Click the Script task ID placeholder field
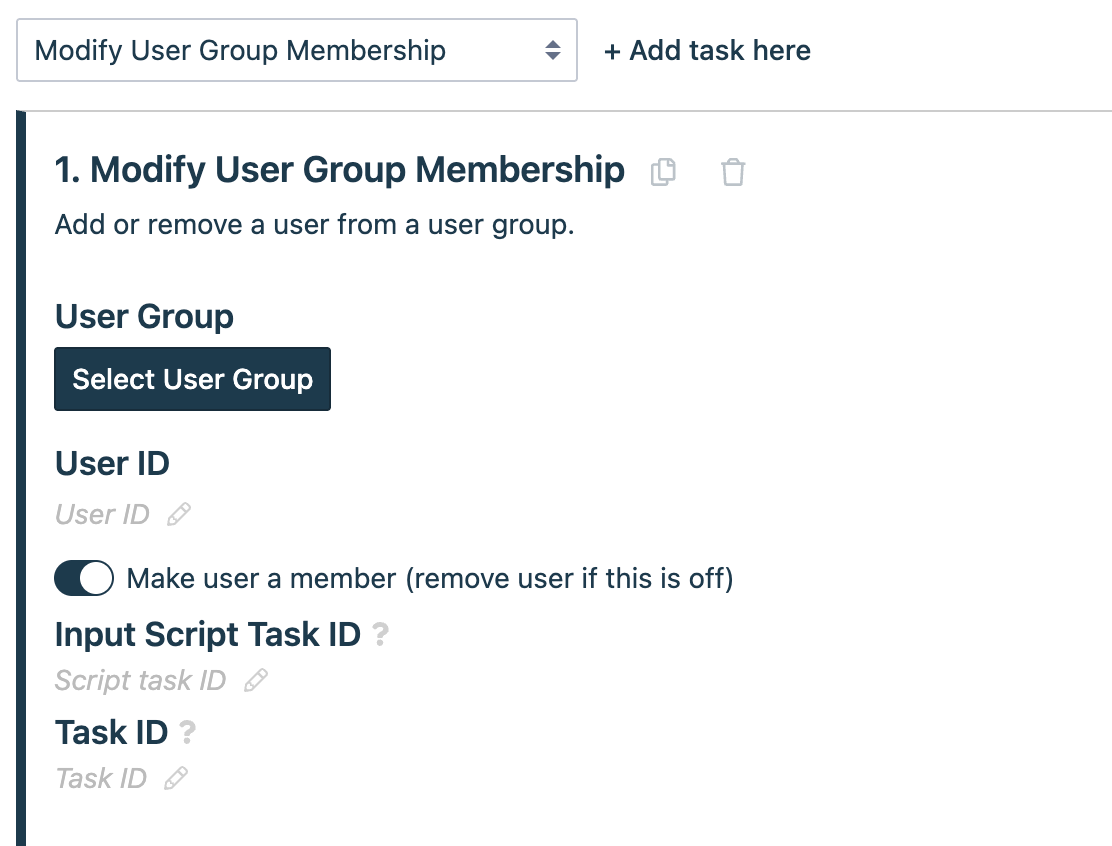 pos(140,680)
